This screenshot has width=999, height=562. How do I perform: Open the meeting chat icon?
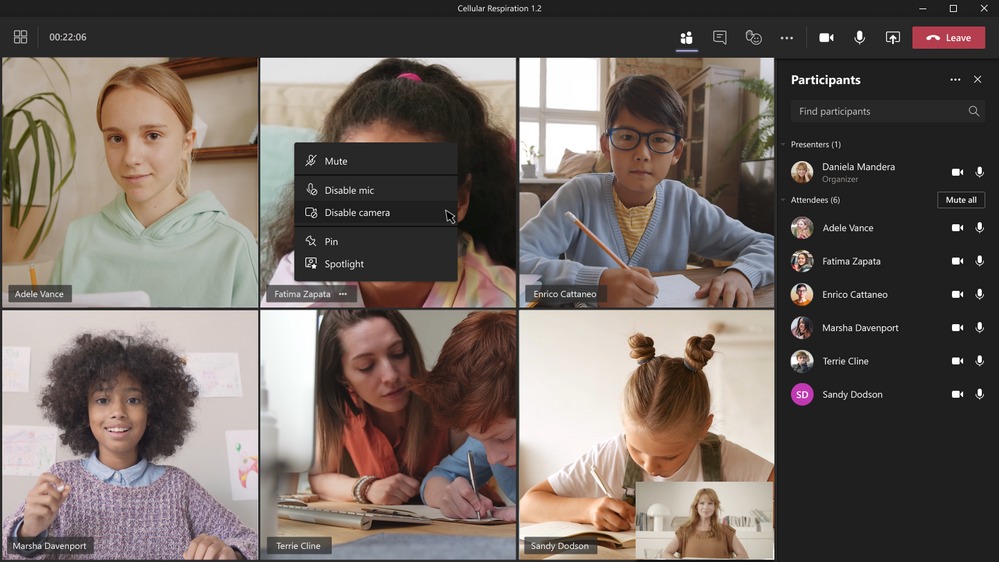tap(720, 38)
